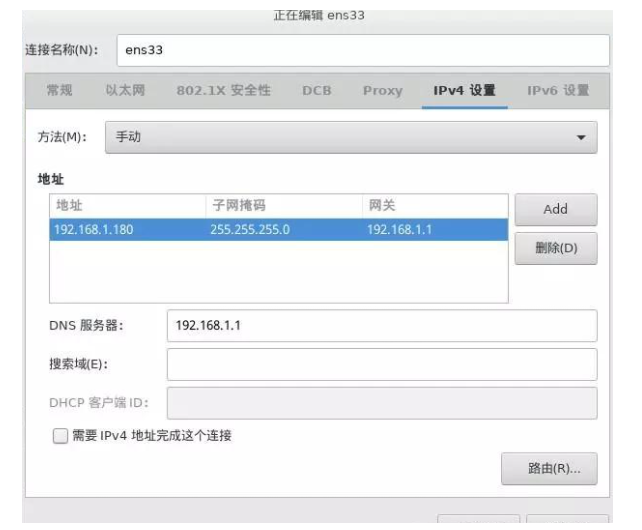This screenshot has height=530, width=642.
Task: Enable the 需要 IPv4 地址完成这个连接 checkbox
Action: 61,436
